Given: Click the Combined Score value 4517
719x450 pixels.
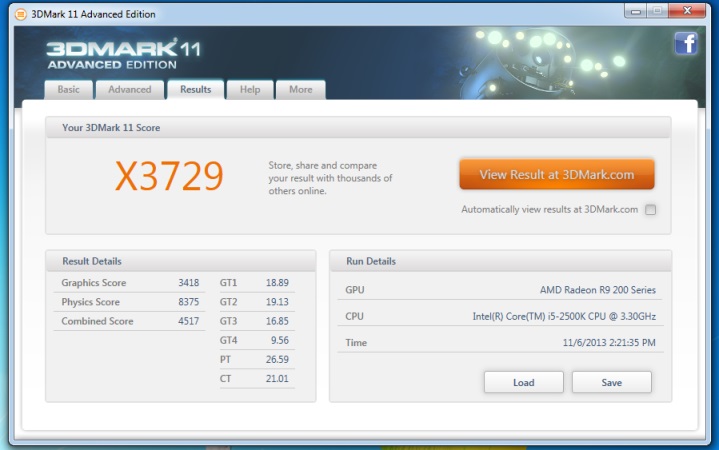Looking at the screenshot, I should coord(188,321).
